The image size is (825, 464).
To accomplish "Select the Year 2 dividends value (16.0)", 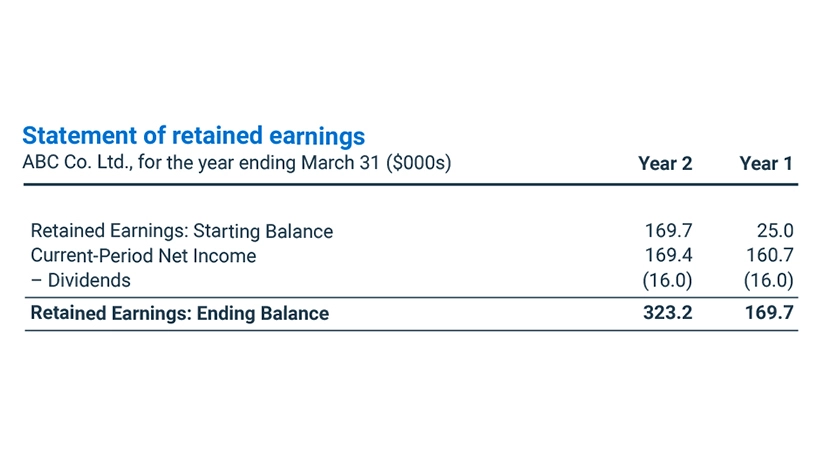I will pyautogui.click(x=667, y=280).
